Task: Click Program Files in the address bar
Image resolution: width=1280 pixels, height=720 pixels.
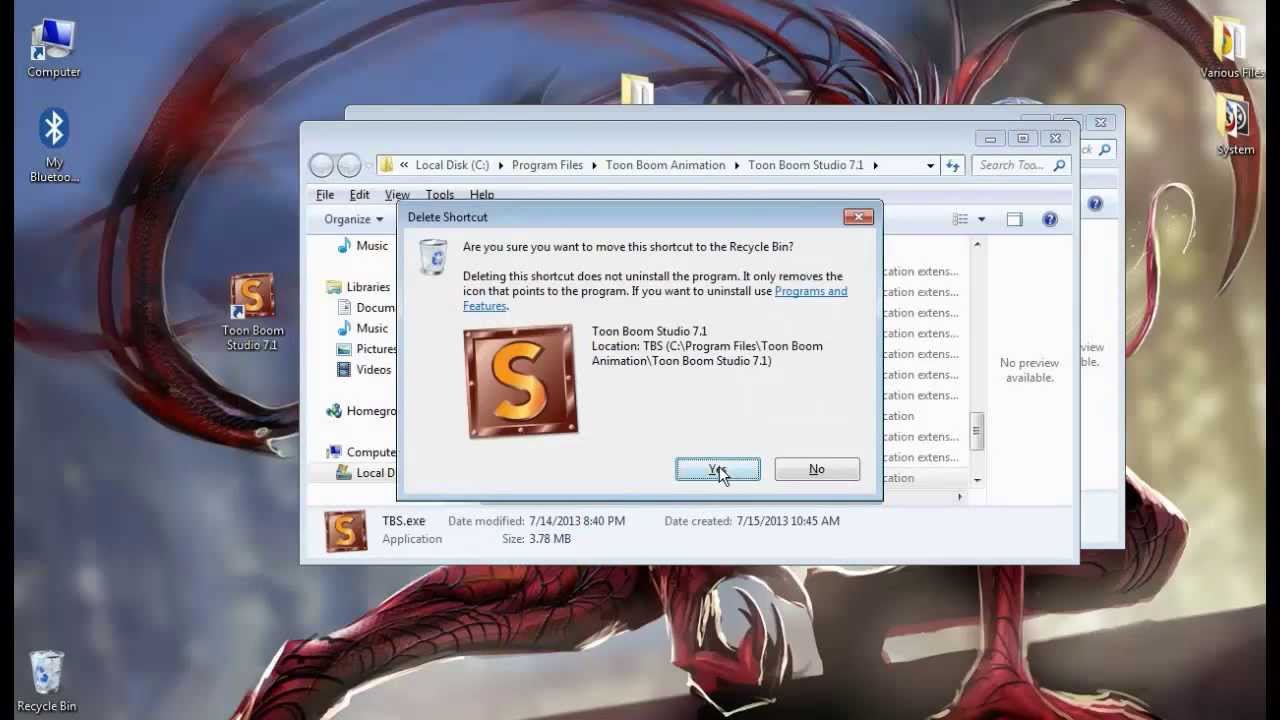Action: coord(547,165)
